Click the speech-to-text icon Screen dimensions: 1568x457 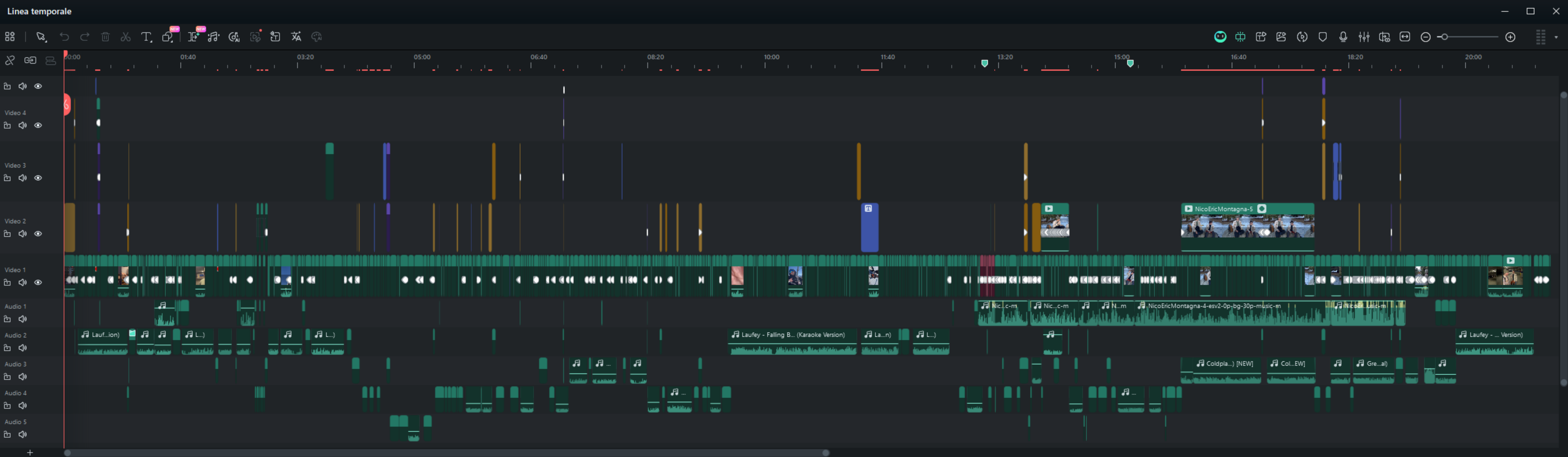tap(275, 37)
